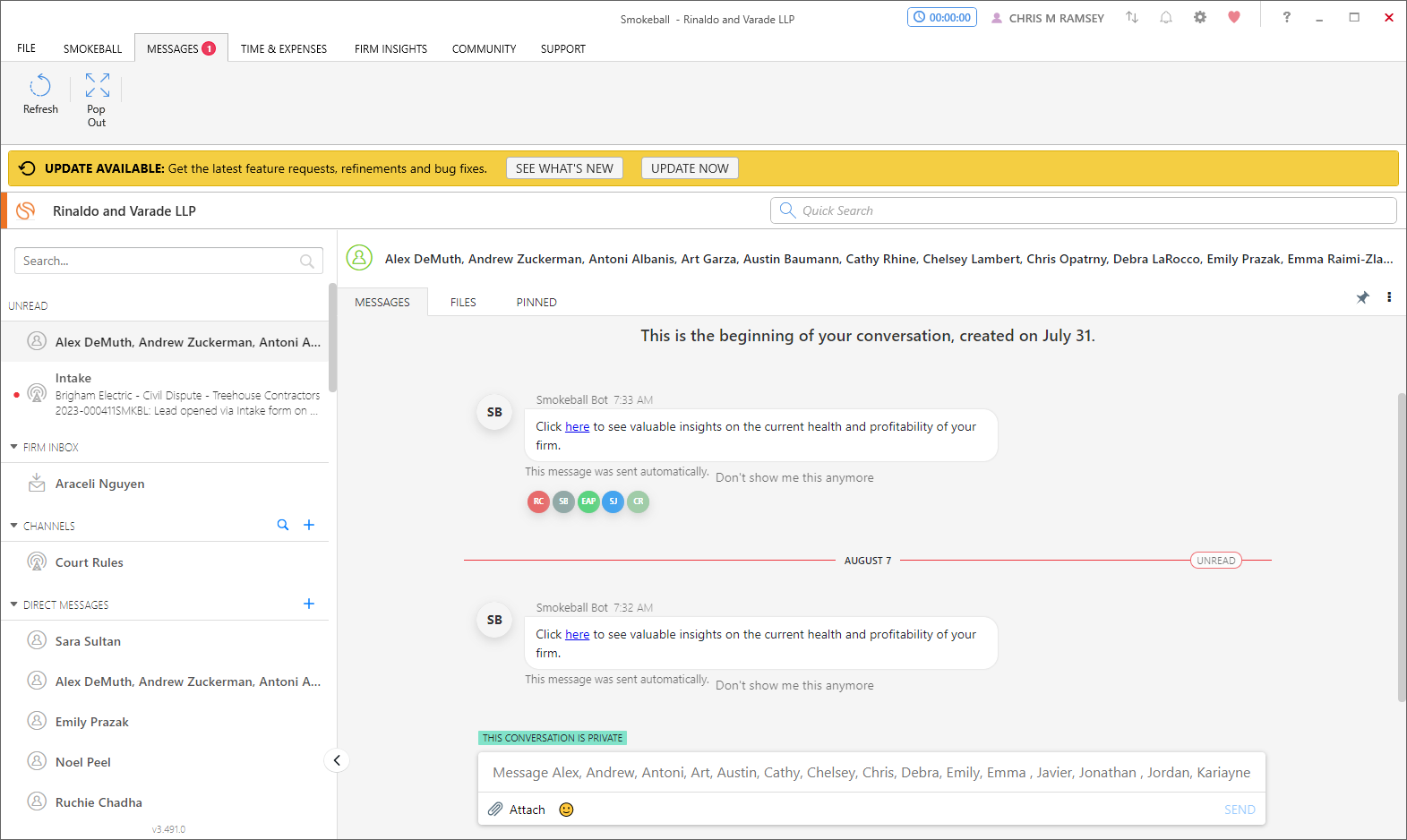Click the heart icon in title bar
Viewport: 1407px width, 840px height.
click(1234, 17)
